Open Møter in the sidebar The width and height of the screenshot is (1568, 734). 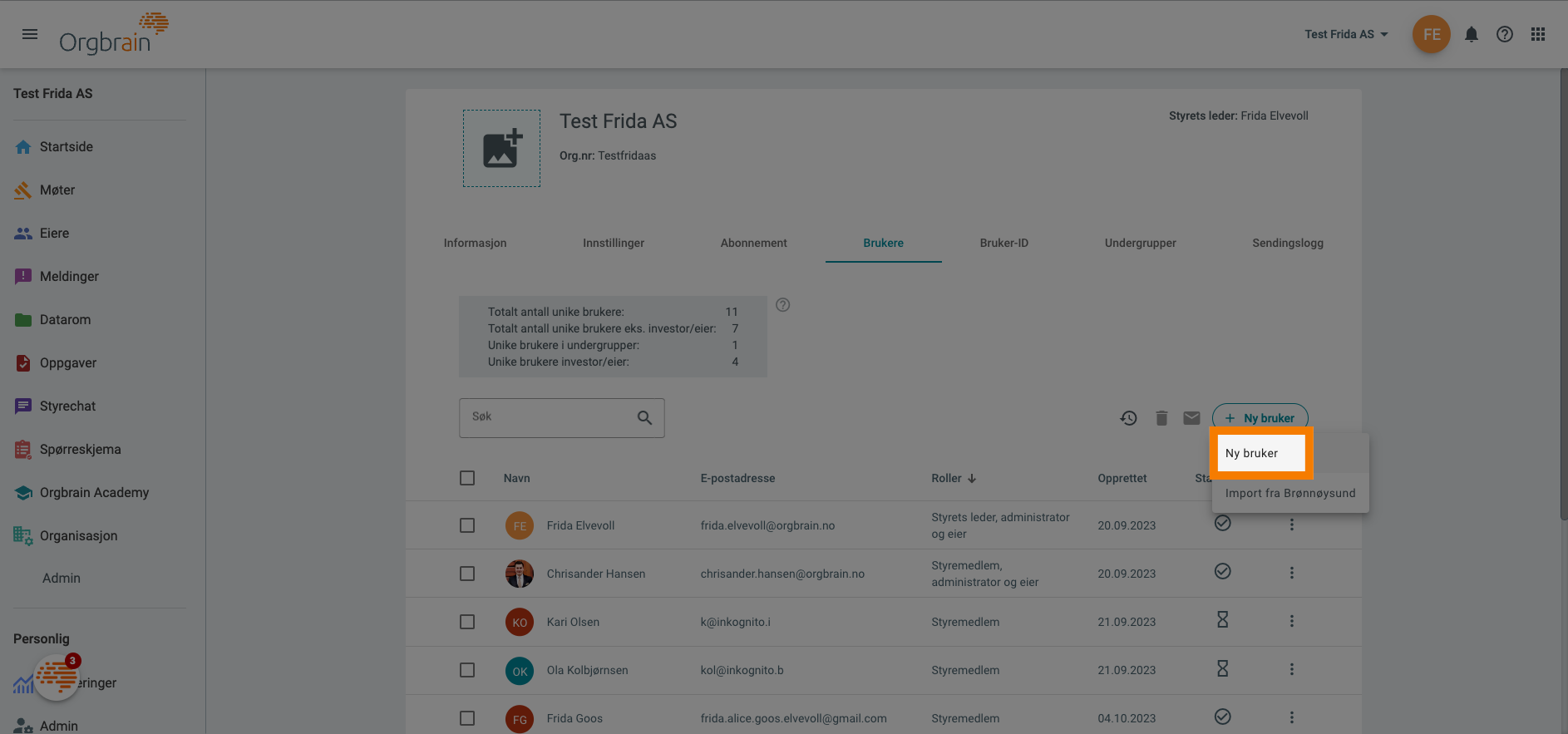pos(57,190)
